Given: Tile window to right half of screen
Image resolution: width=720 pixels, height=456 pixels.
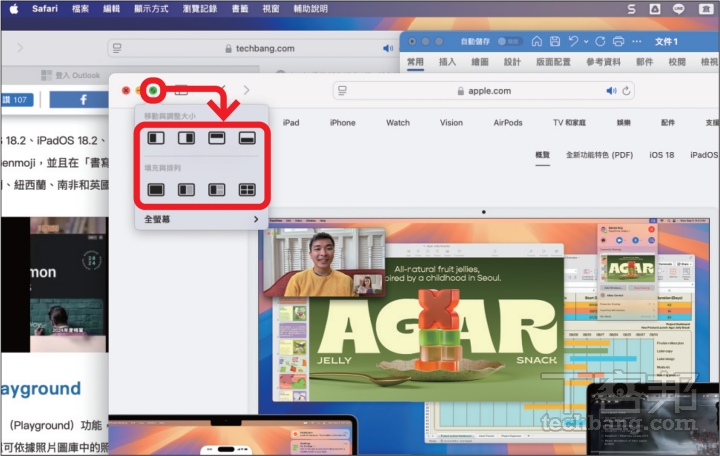Looking at the screenshot, I should tap(186, 138).
